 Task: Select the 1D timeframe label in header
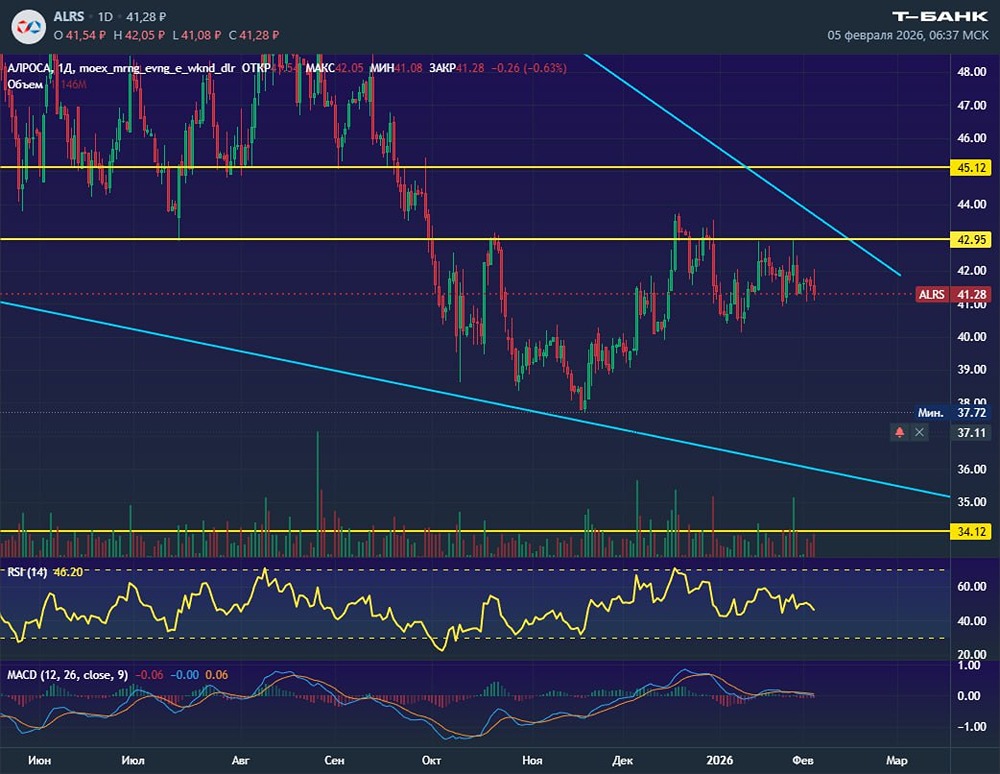105,17
